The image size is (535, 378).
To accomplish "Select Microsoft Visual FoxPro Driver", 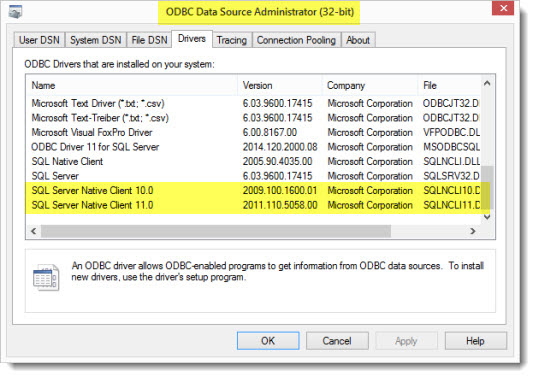I will tap(252, 132).
